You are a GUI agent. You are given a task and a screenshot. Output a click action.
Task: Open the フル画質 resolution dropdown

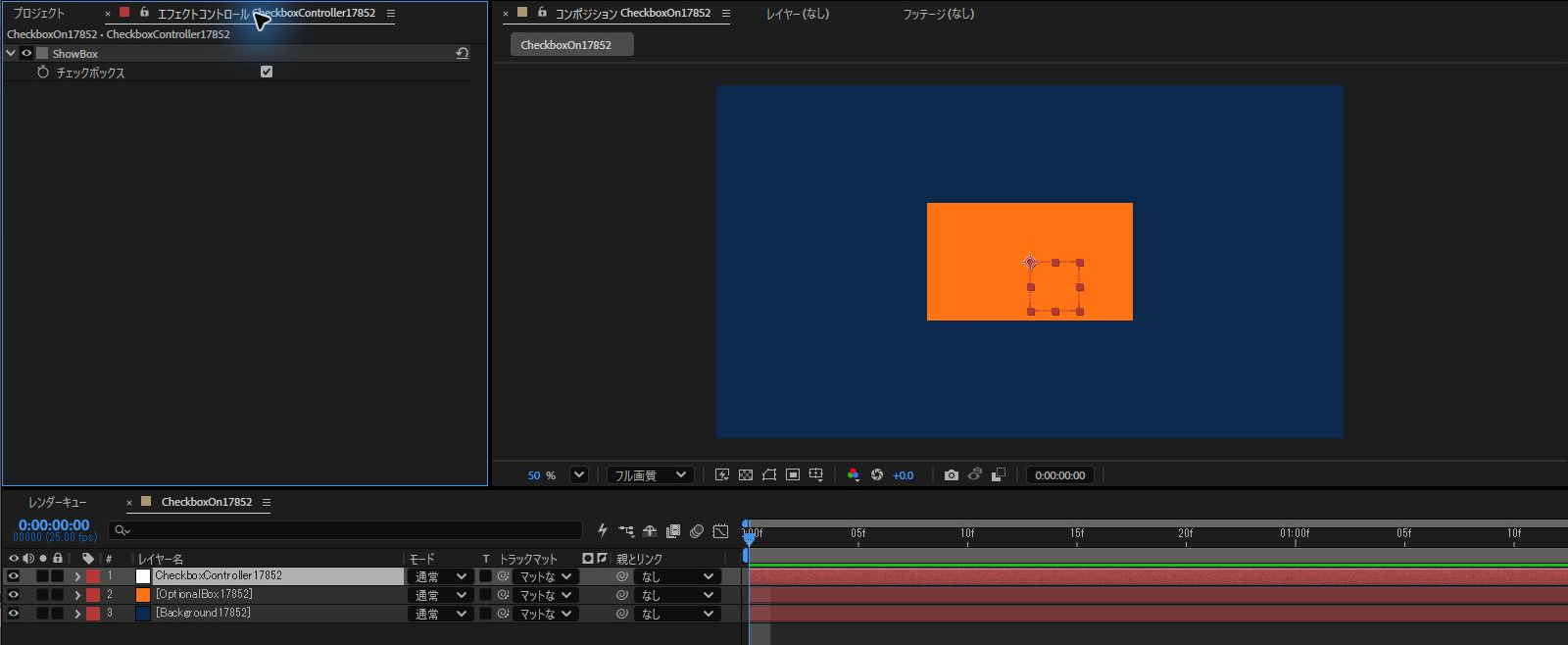(x=651, y=474)
